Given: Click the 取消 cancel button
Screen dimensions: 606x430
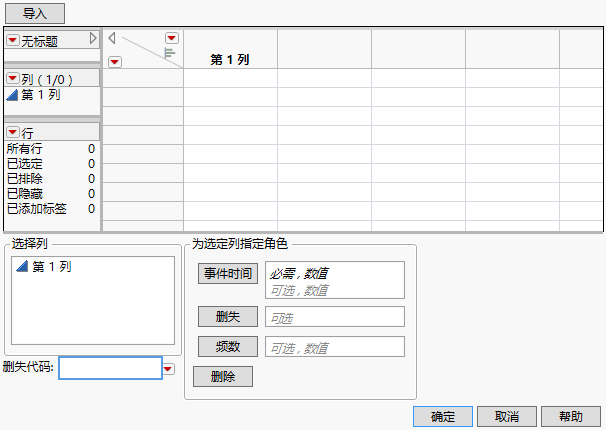Looking at the screenshot, I should point(507,416).
